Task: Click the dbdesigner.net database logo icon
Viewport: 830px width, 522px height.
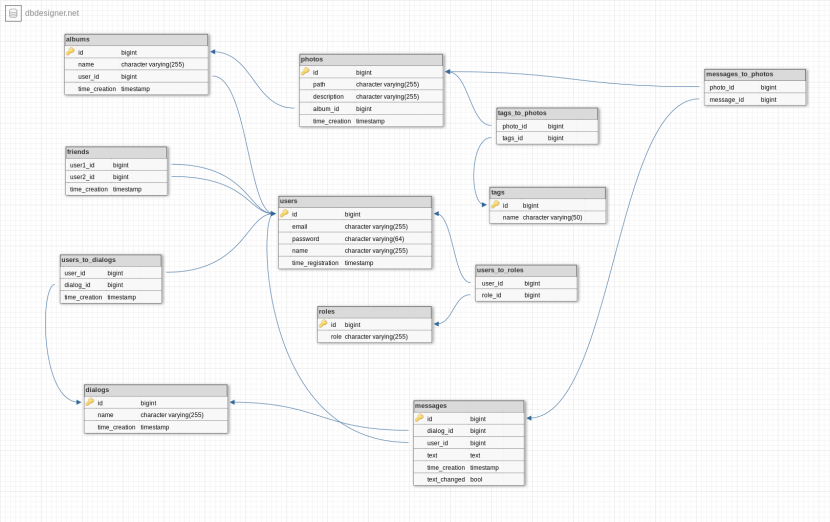Action: click(13, 13)
